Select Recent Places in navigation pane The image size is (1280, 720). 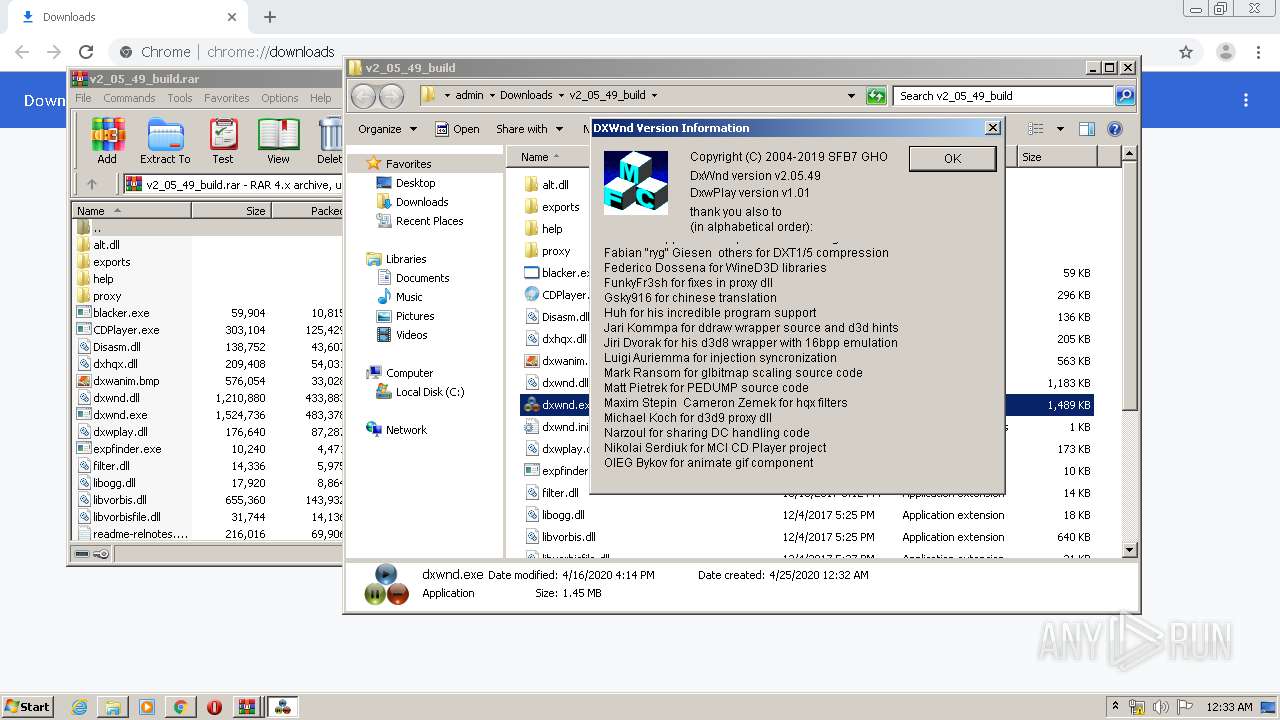click(429, 221)
